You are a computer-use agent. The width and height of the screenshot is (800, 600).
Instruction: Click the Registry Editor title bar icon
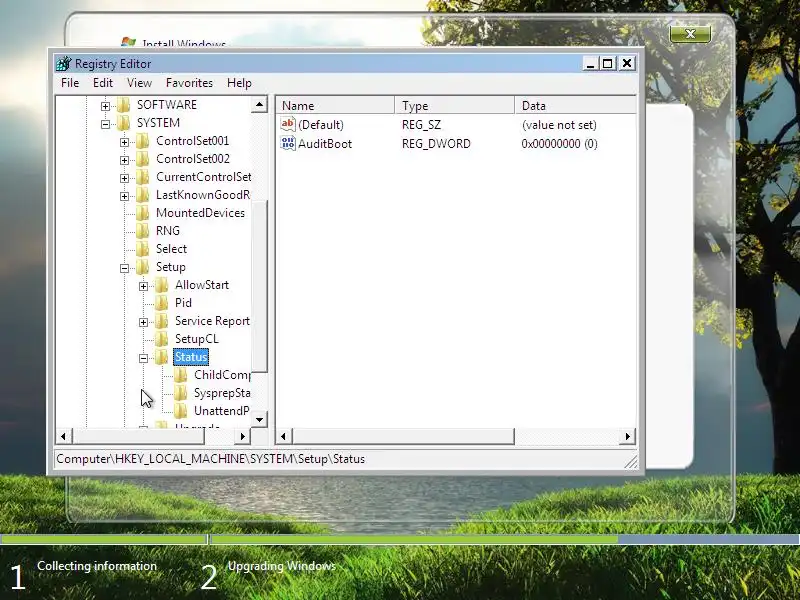[x=63, y=64]
